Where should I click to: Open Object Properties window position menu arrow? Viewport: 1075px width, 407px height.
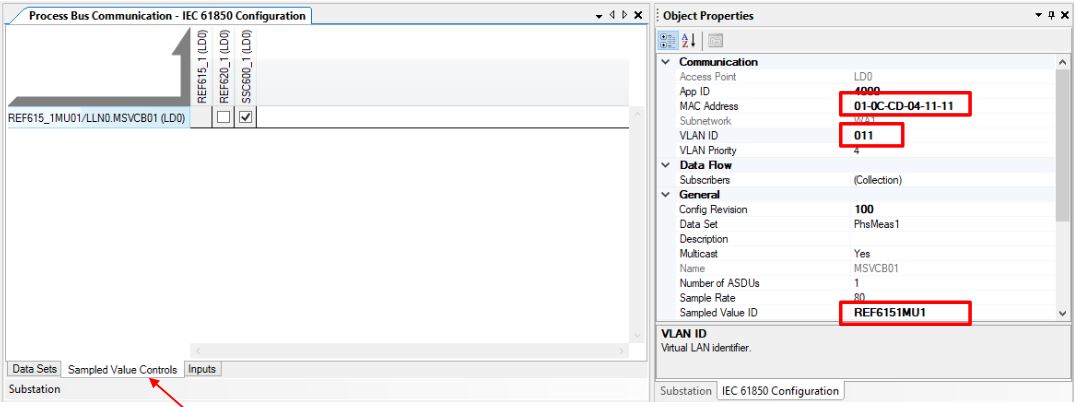pos(1039,15)
